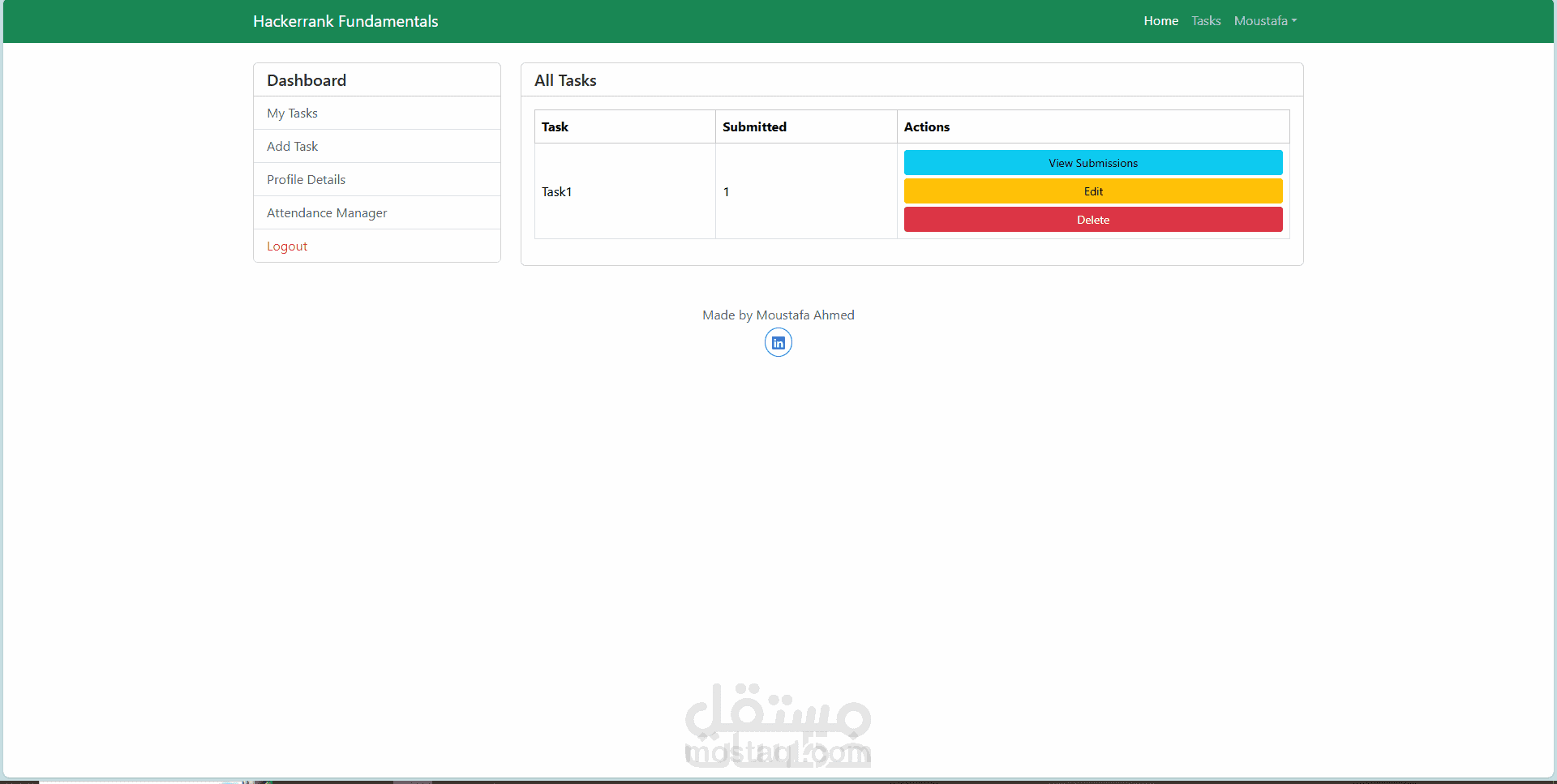Viewport: 1557px width, 784px height.
Task: Open Attendance Manager in sidebar
Action: [377, 213]
